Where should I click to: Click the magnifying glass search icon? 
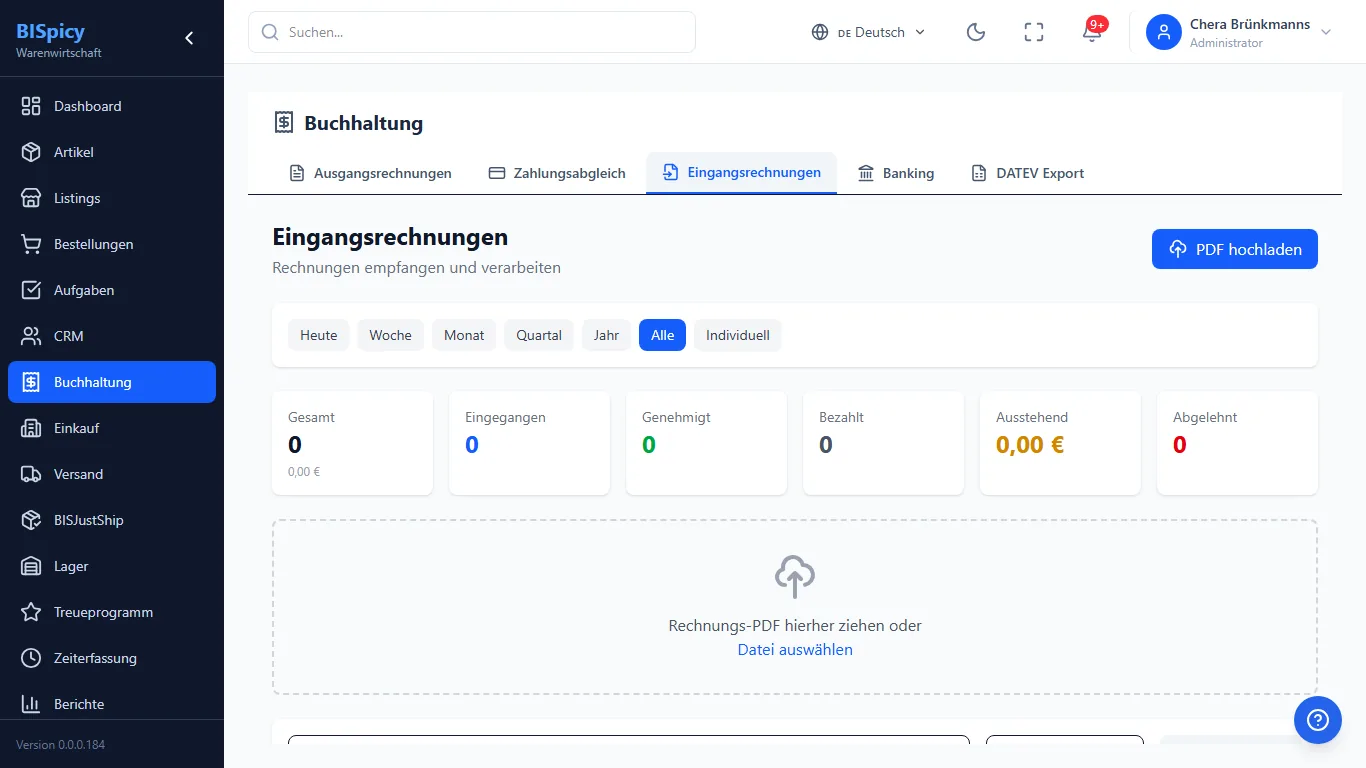click(270, 32)
